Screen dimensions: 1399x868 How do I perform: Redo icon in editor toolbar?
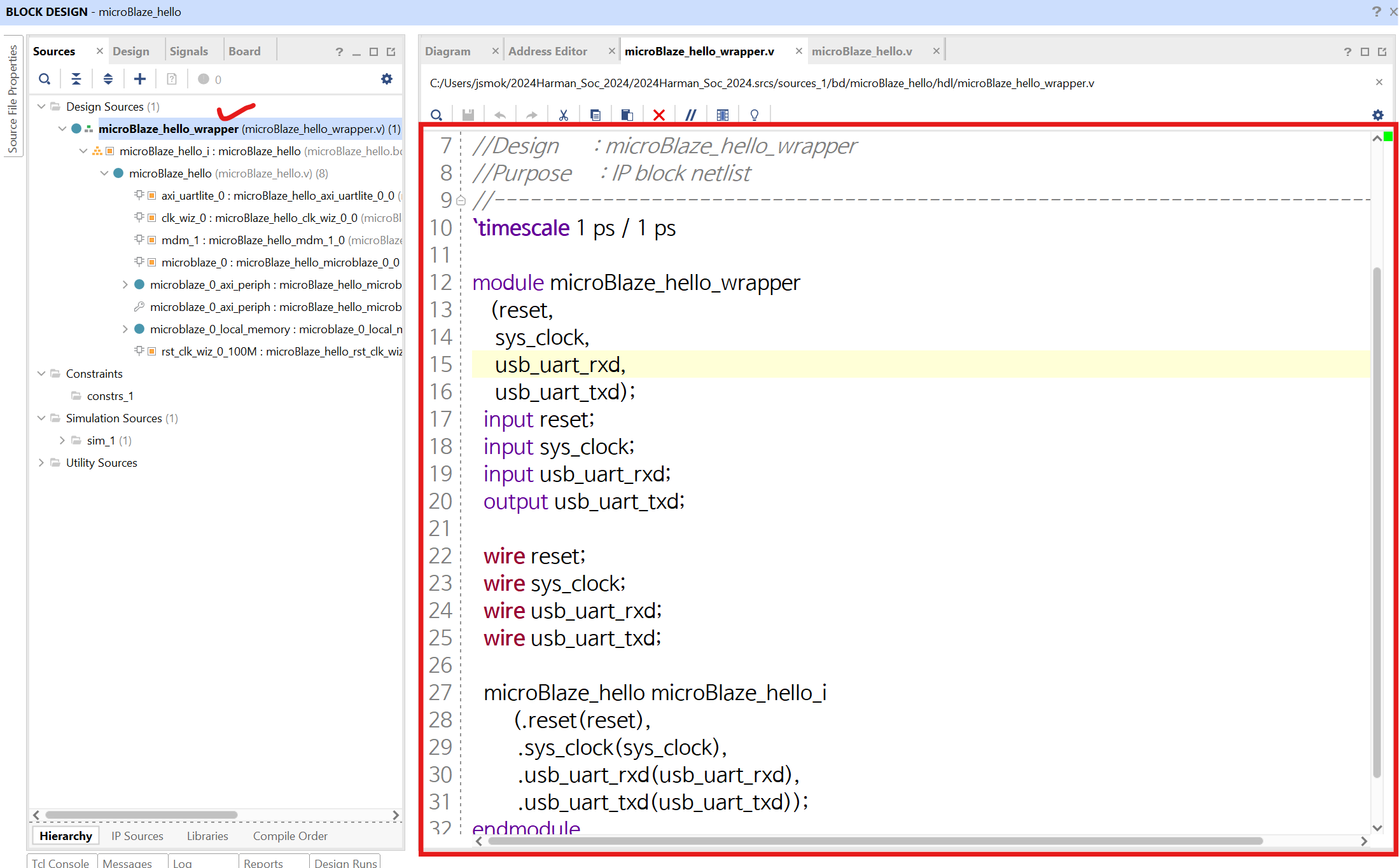coord(532,115)
